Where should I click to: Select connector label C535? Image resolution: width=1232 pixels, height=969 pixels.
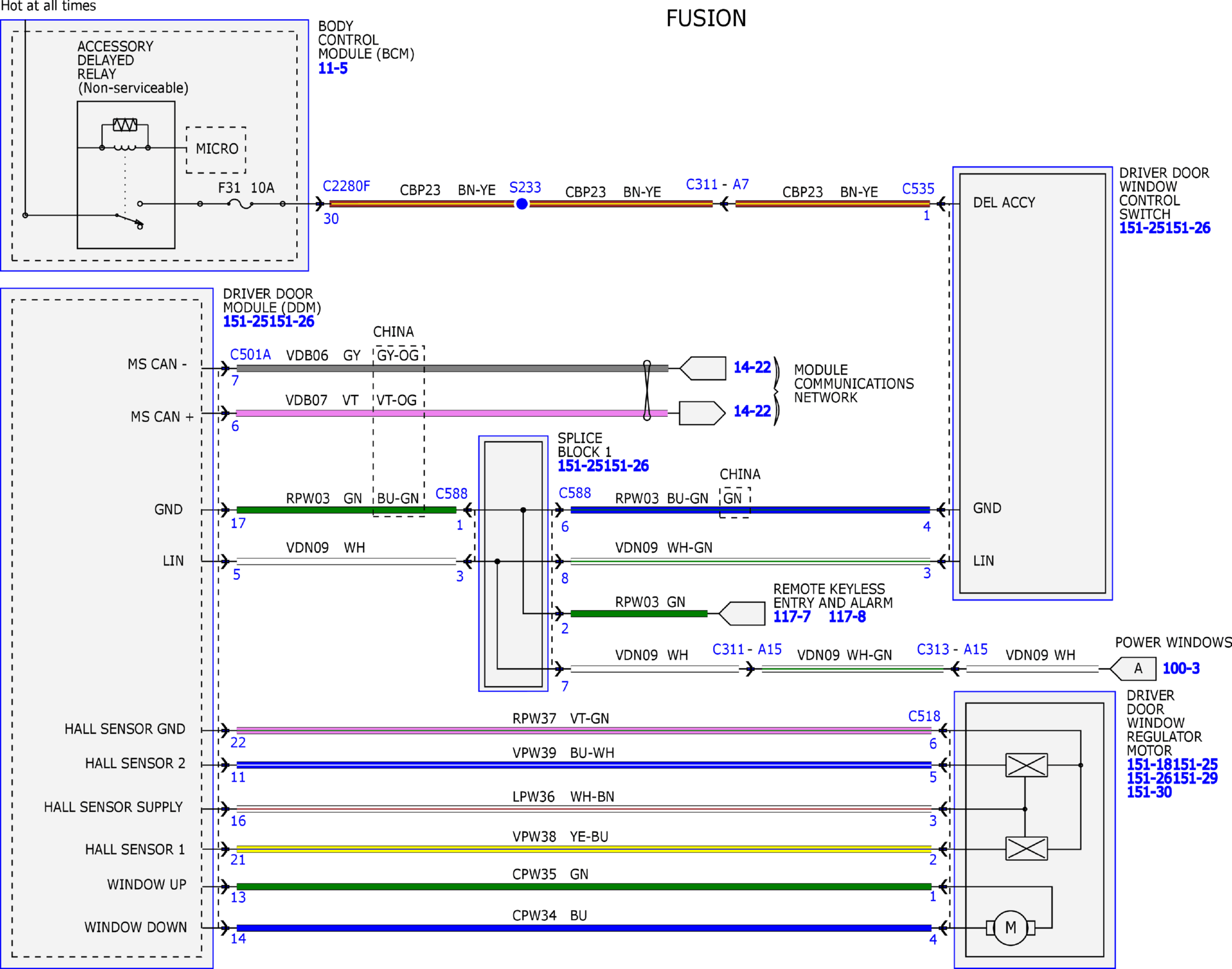[919, 189]
